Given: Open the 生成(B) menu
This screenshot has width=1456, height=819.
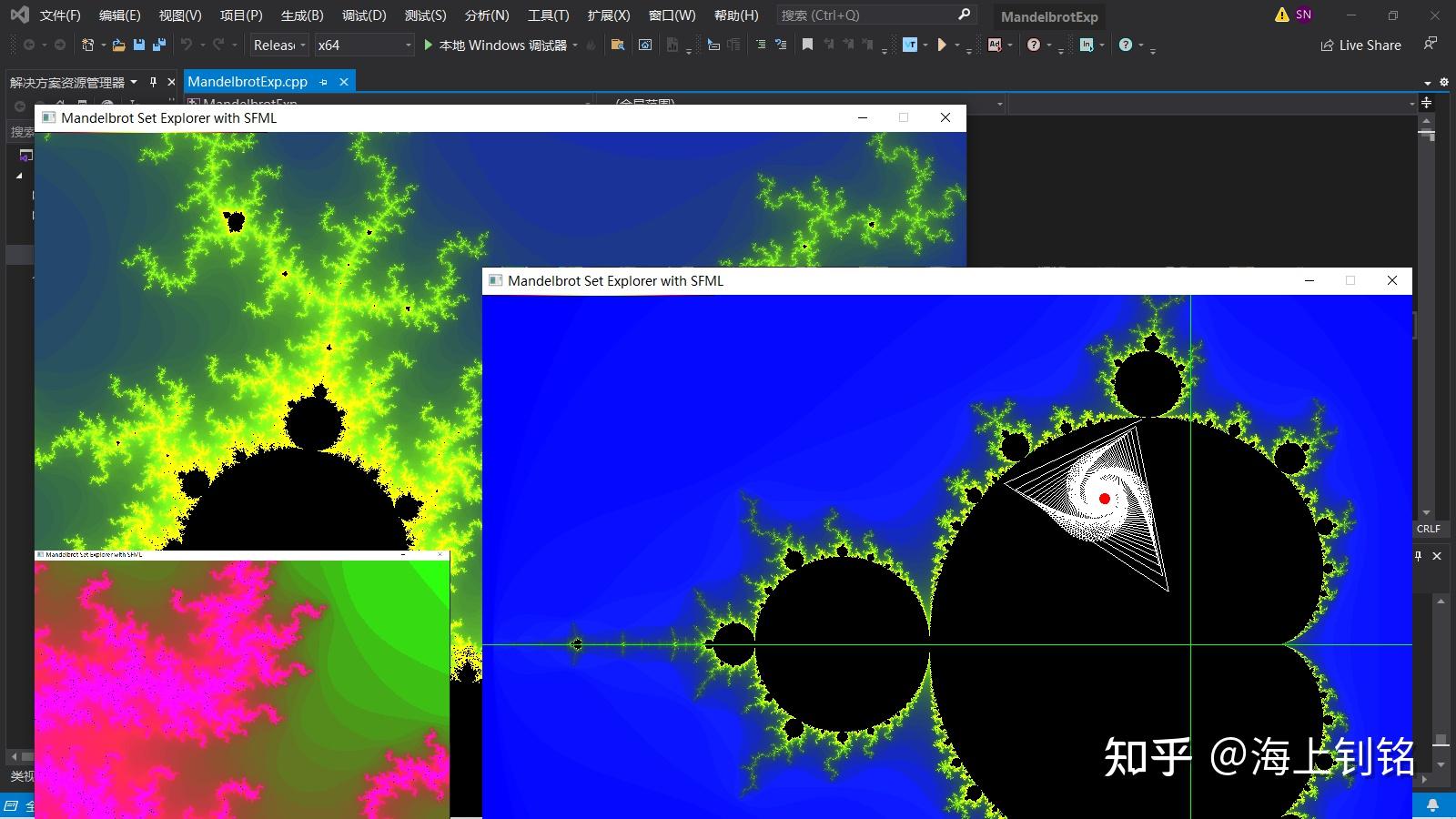Looking at the screenshot, I should click(x=302, y=15).
